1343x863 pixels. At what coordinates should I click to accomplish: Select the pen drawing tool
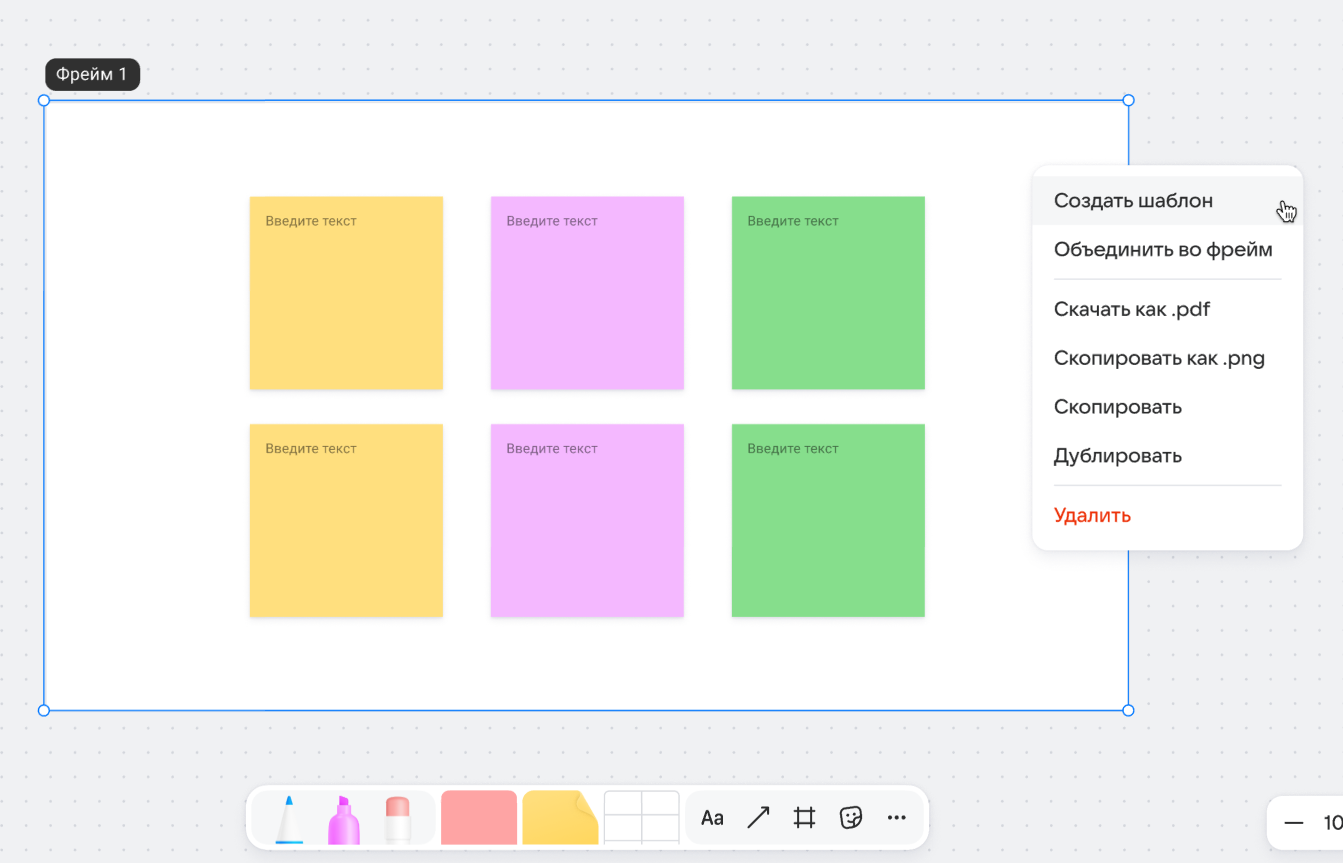[288, 819]
